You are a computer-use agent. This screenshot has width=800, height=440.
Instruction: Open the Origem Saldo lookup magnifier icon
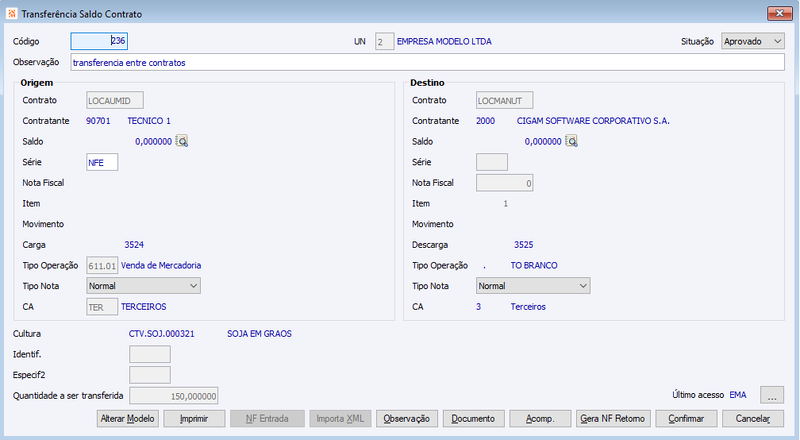point(182,141)
